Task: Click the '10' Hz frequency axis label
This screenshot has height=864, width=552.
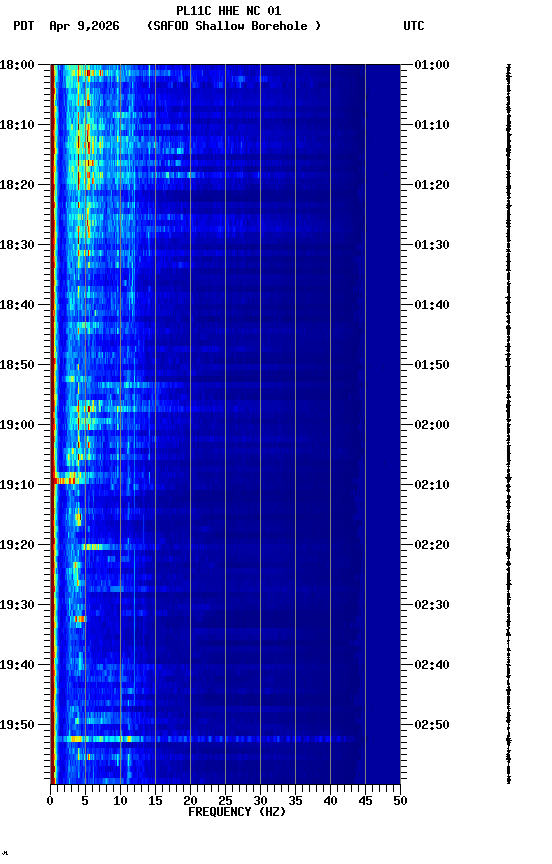Action: coord(120,801)
